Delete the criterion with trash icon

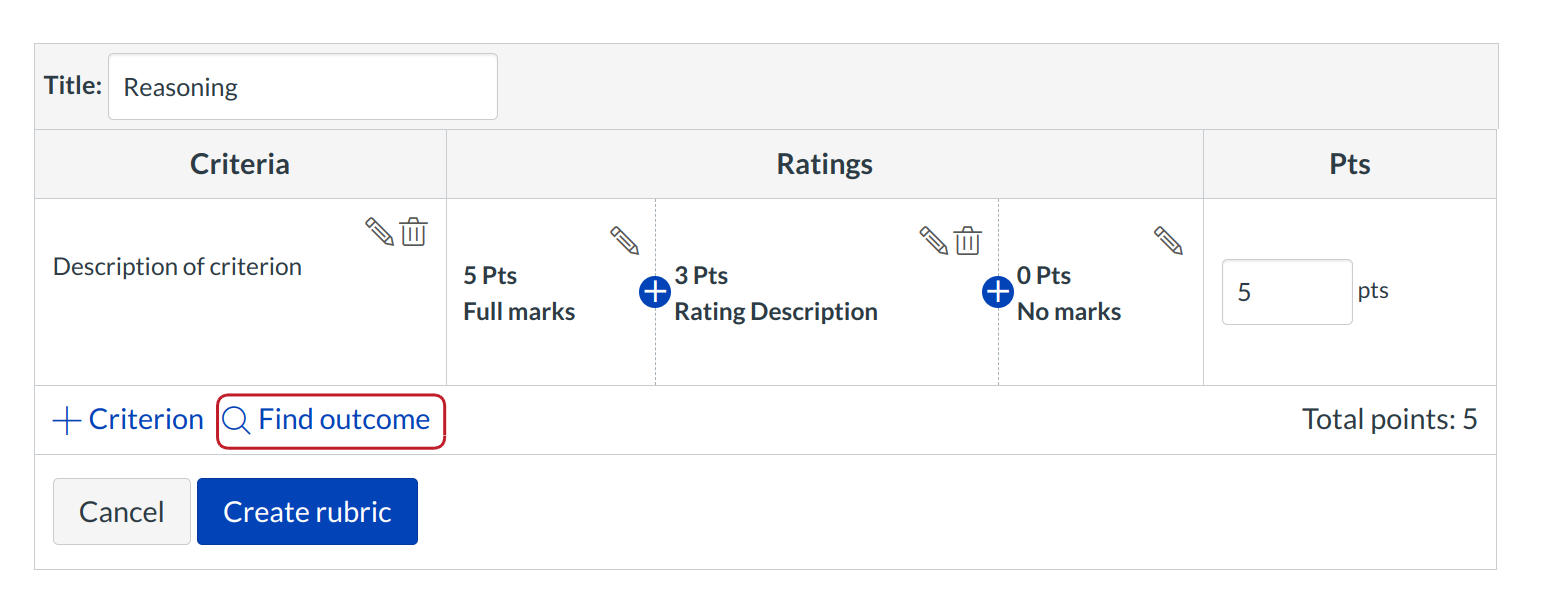tap(414, 232)
